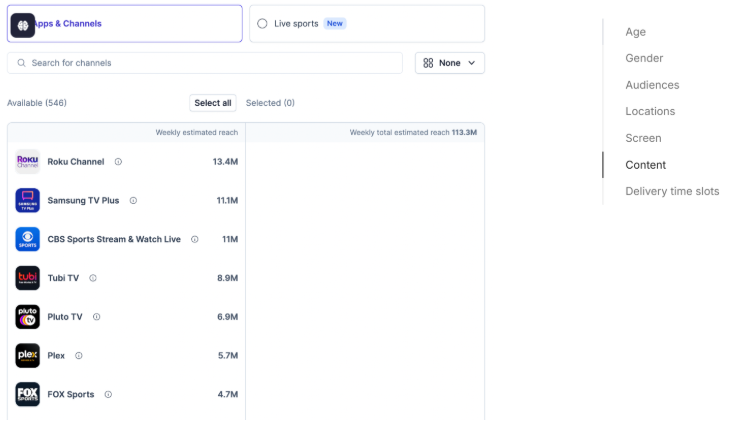The width and height of the screenshot is (736, 433).
Task: Expand dropdown via chevron next to None
Action: click(x=472, y=63)
